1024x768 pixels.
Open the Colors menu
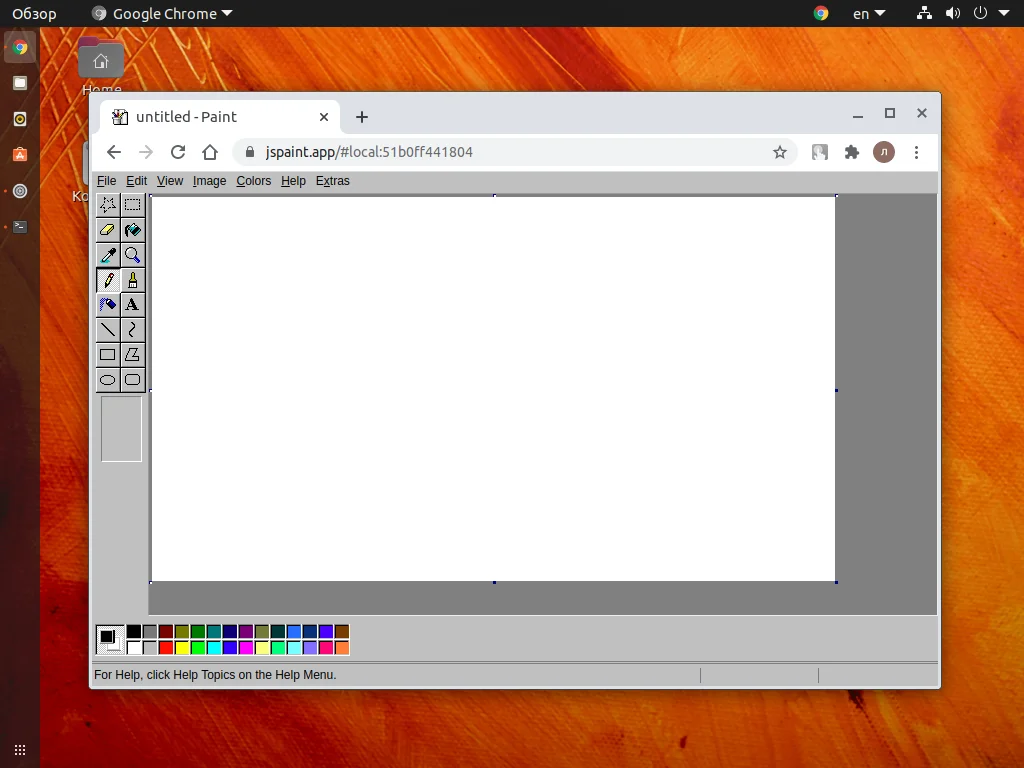tap(253, 181)
